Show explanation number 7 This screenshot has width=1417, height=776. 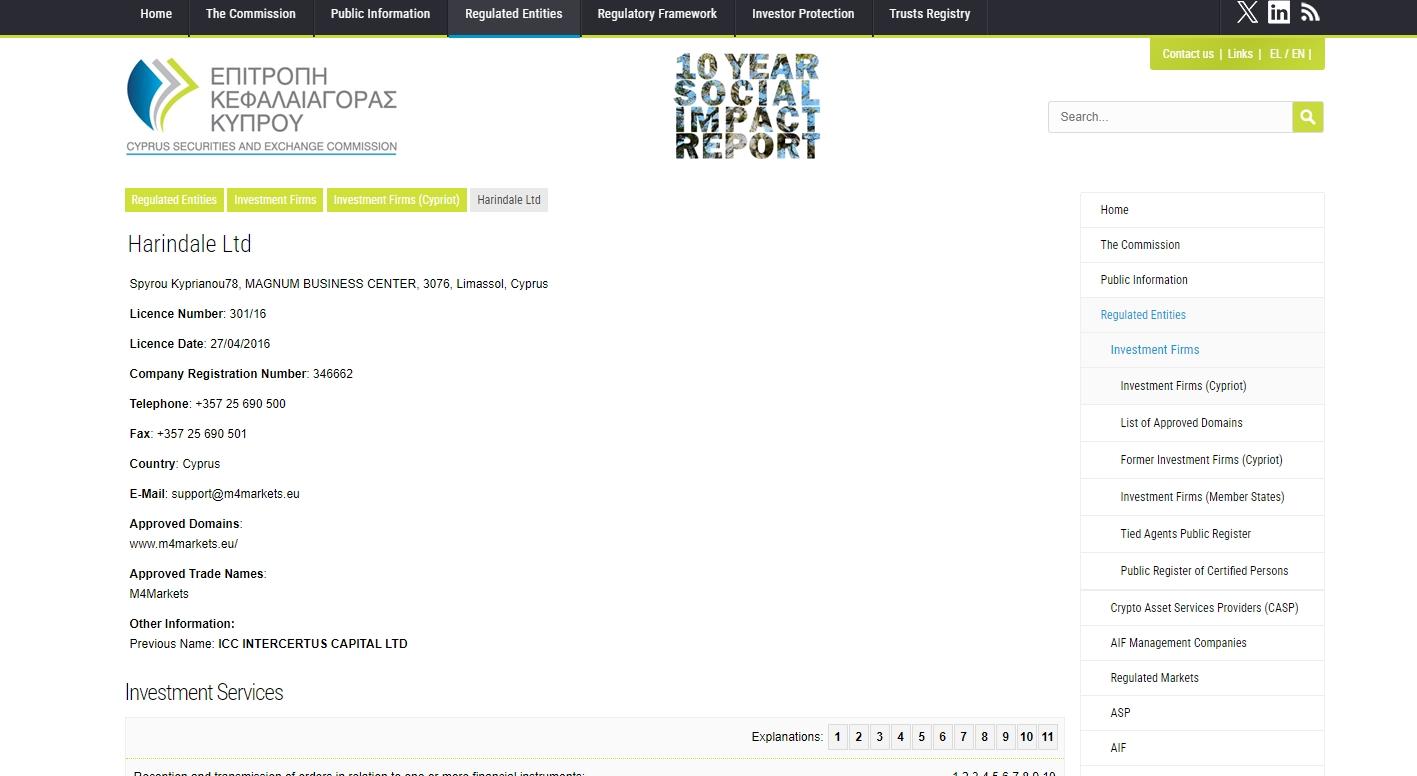click(x=964, y=737)
